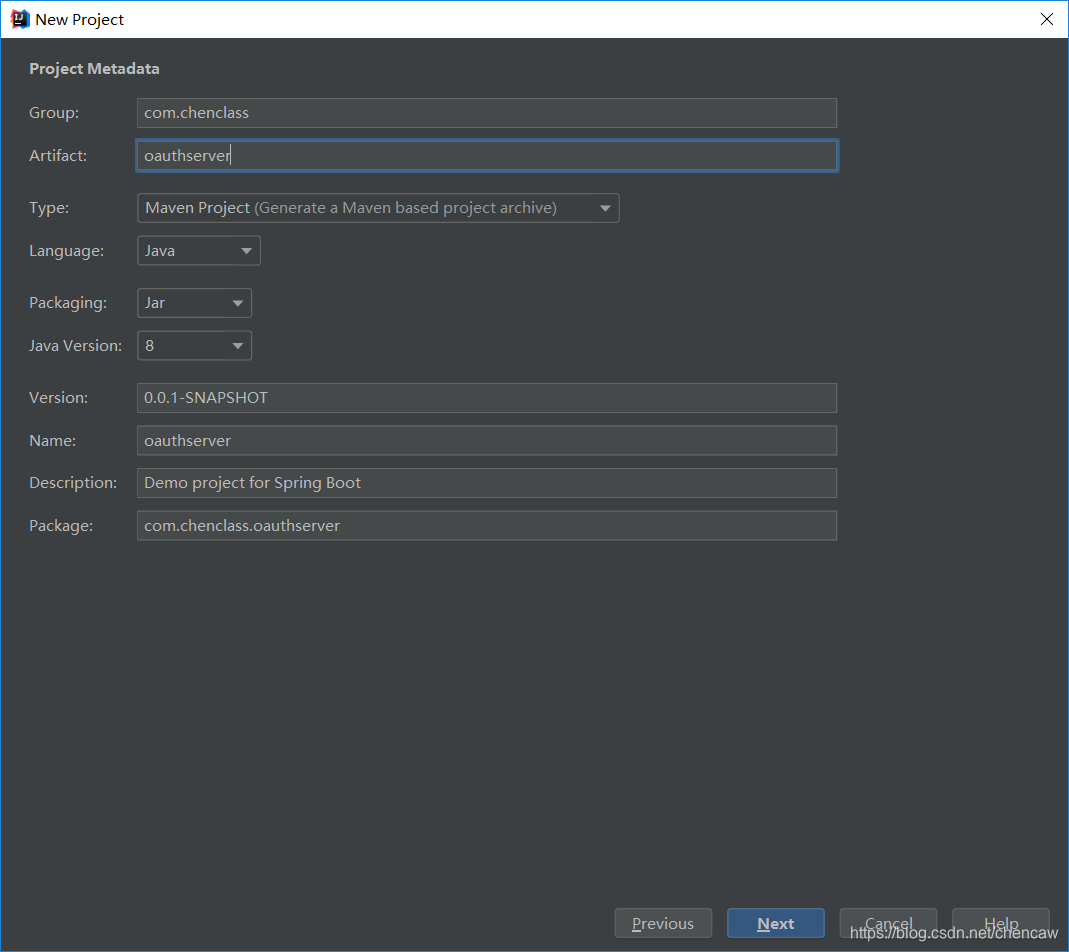Click the Name input field

pos(487,441)
